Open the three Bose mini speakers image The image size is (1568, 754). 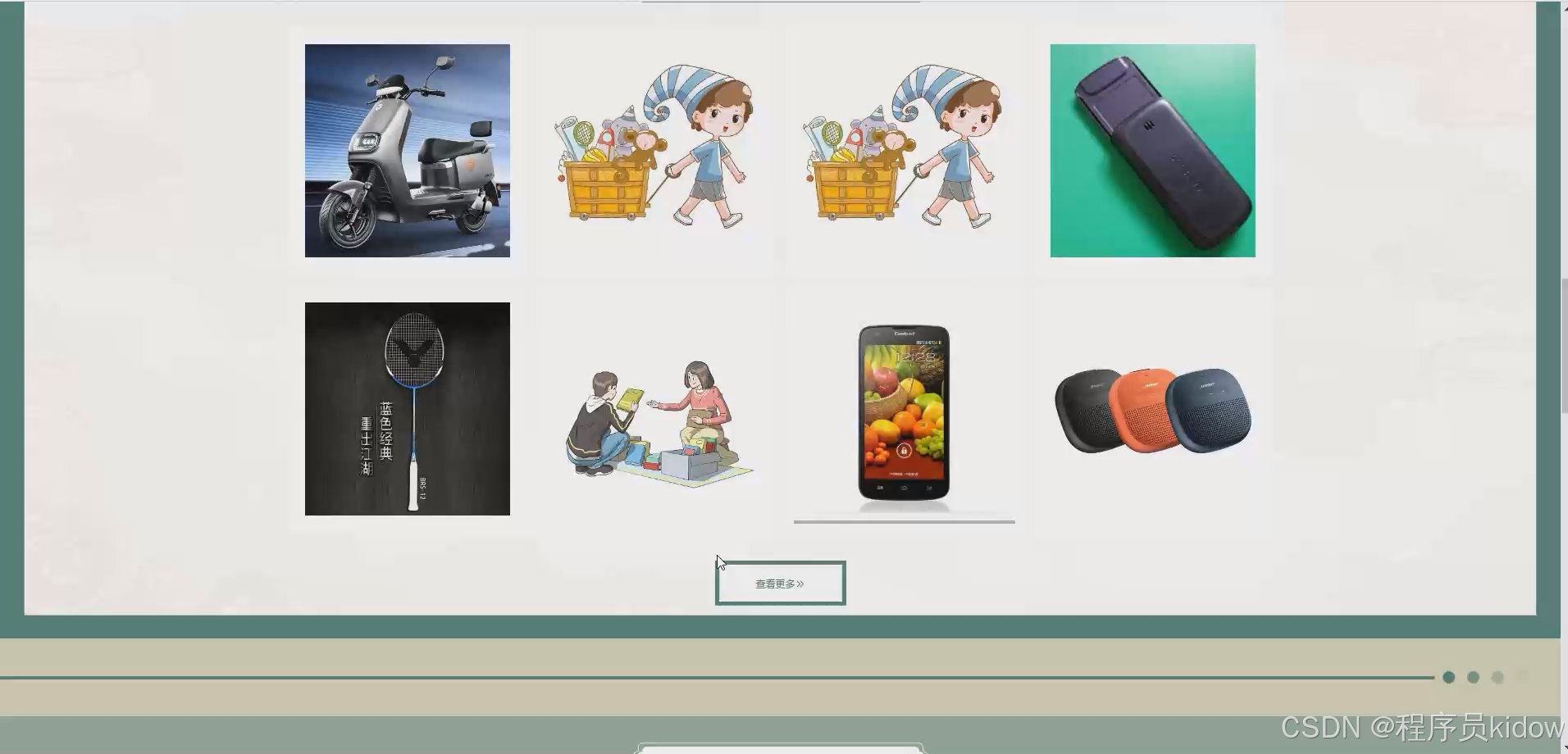coord(1153,409)
